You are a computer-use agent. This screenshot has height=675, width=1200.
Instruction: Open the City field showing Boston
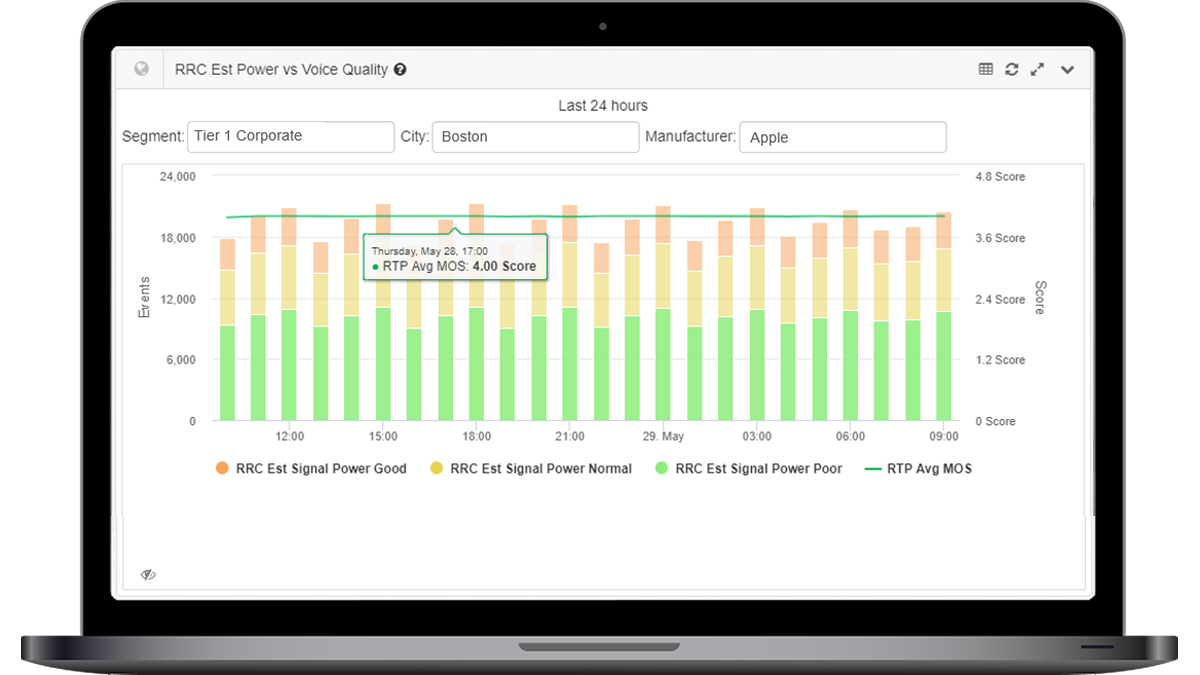[535, 137]
